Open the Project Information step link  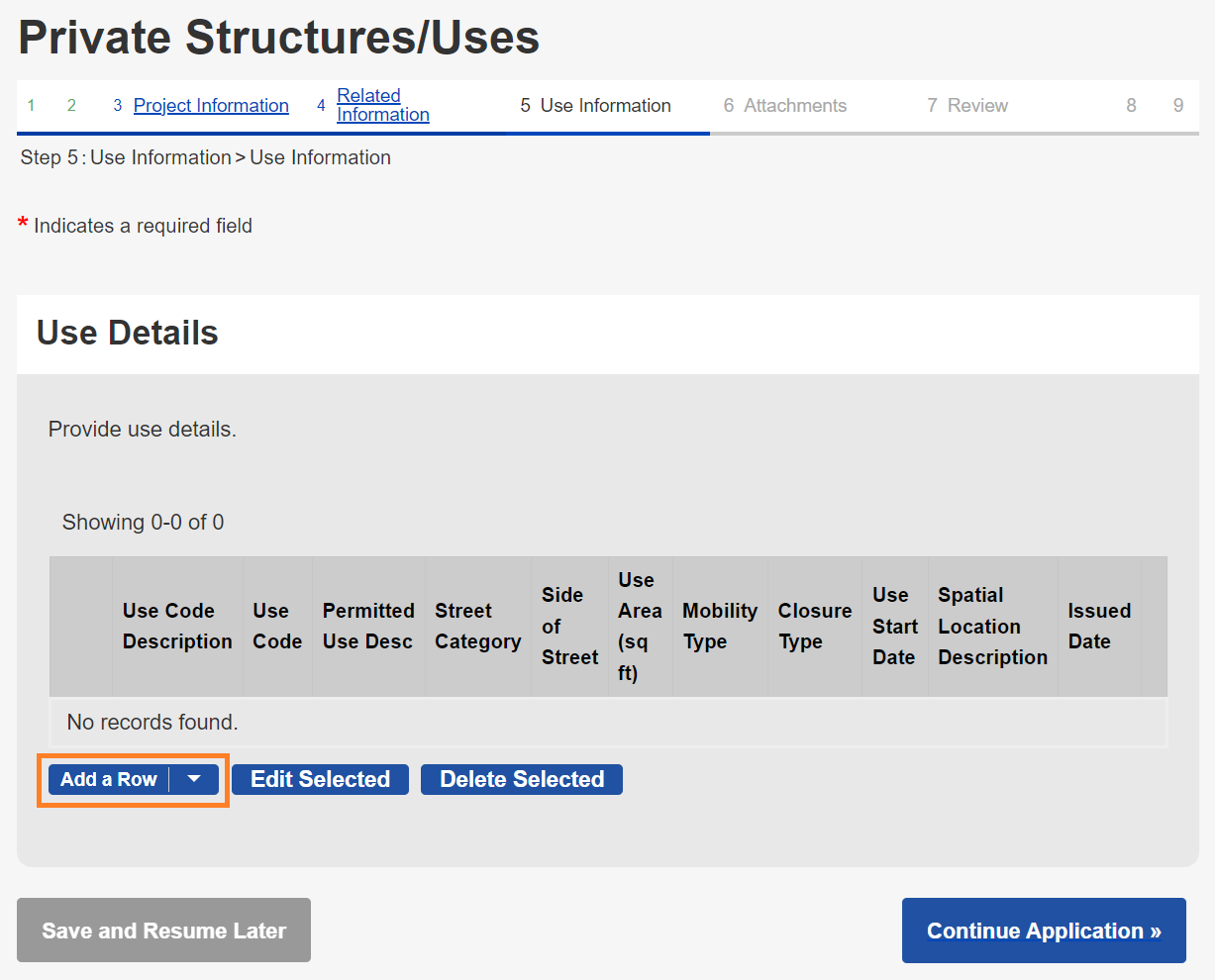click(x=211, y=106)
